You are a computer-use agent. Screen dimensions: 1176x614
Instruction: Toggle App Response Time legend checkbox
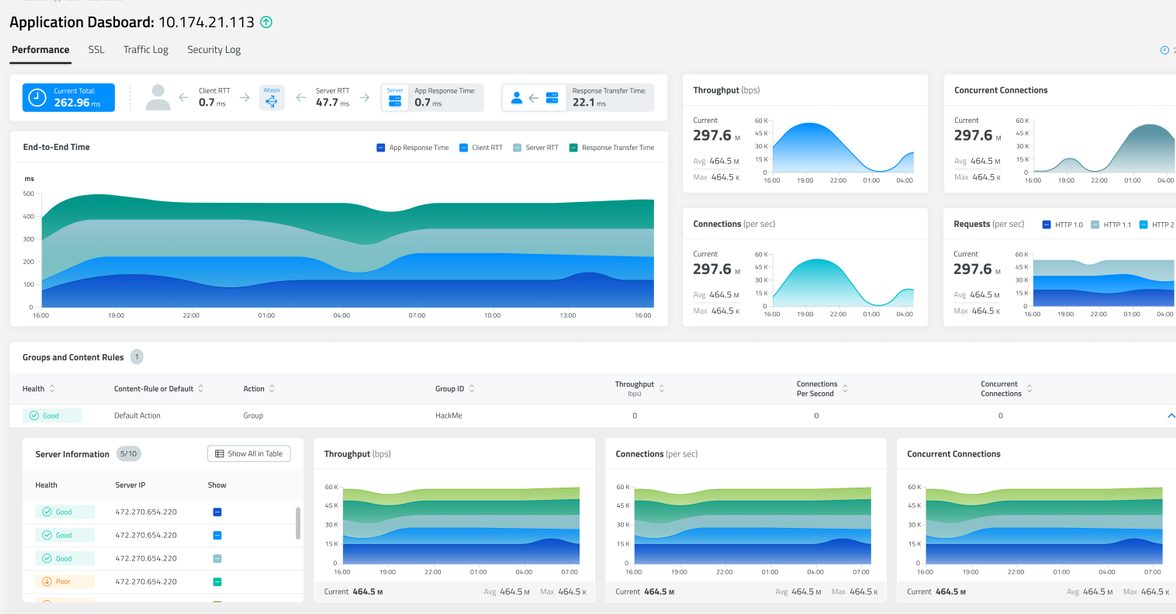(380, 148)
